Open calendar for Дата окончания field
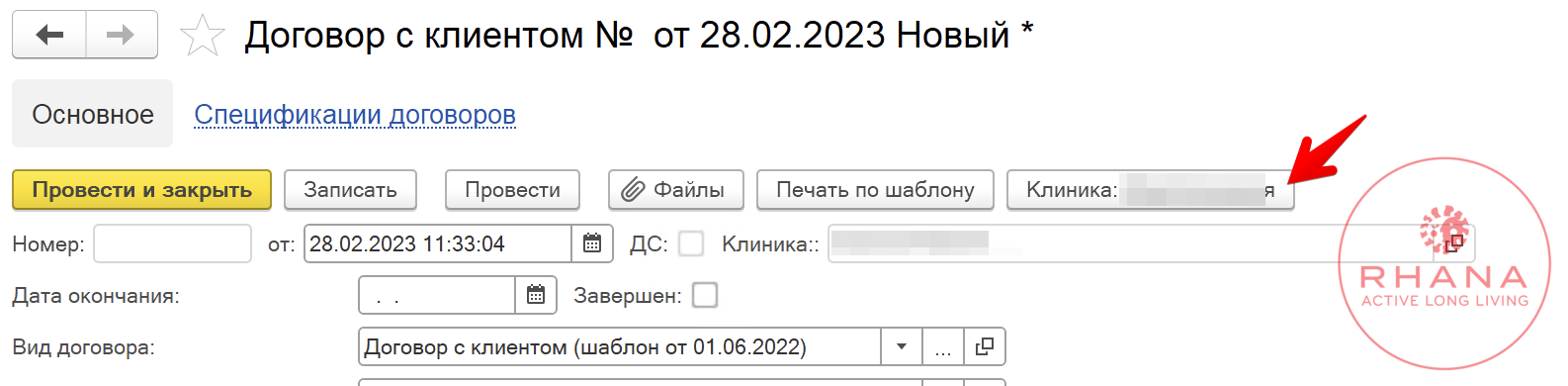Viewport: 1568px width, 386px height. pos(536,295)
